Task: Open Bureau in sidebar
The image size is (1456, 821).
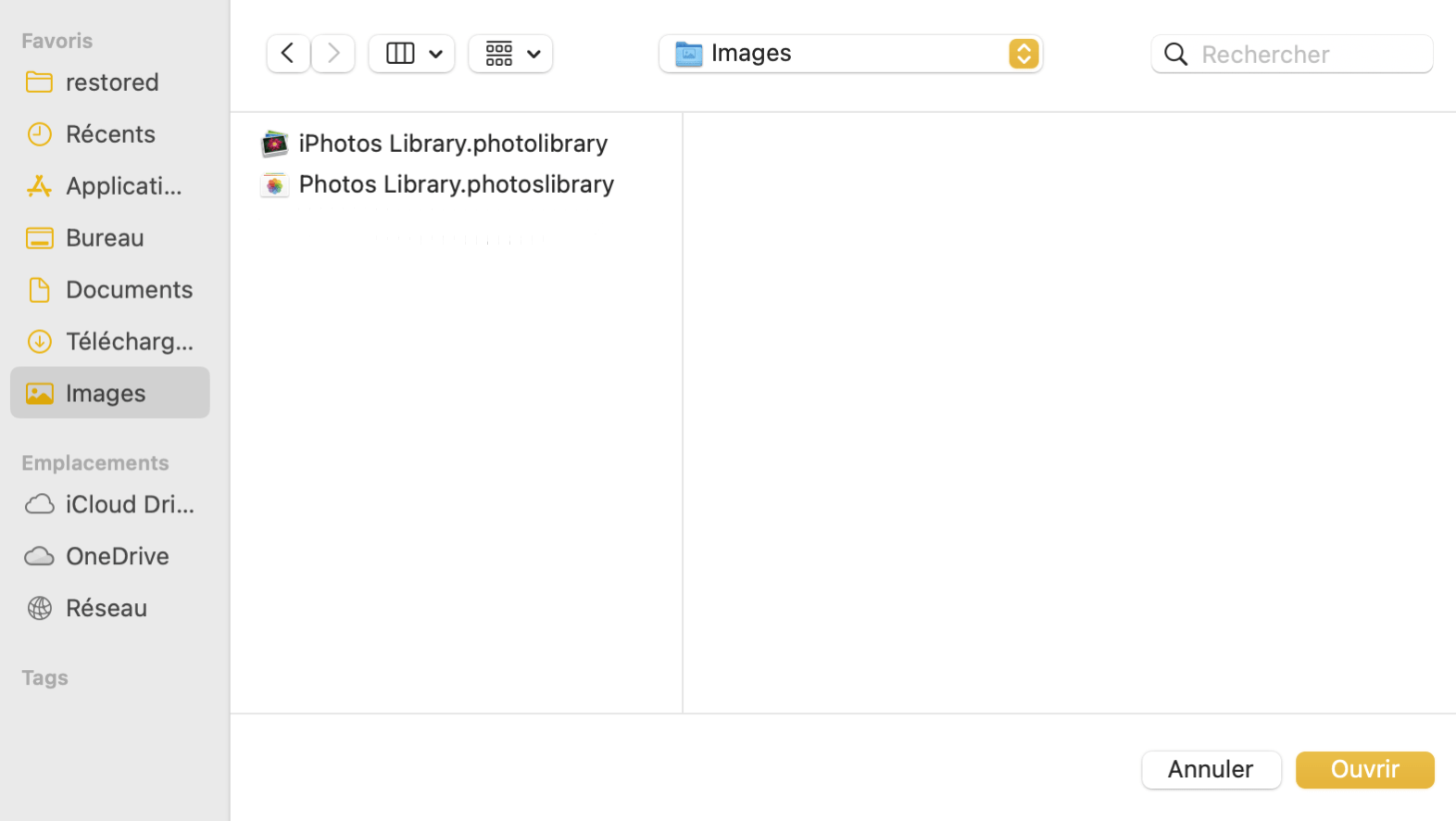Action: point(110,238)
